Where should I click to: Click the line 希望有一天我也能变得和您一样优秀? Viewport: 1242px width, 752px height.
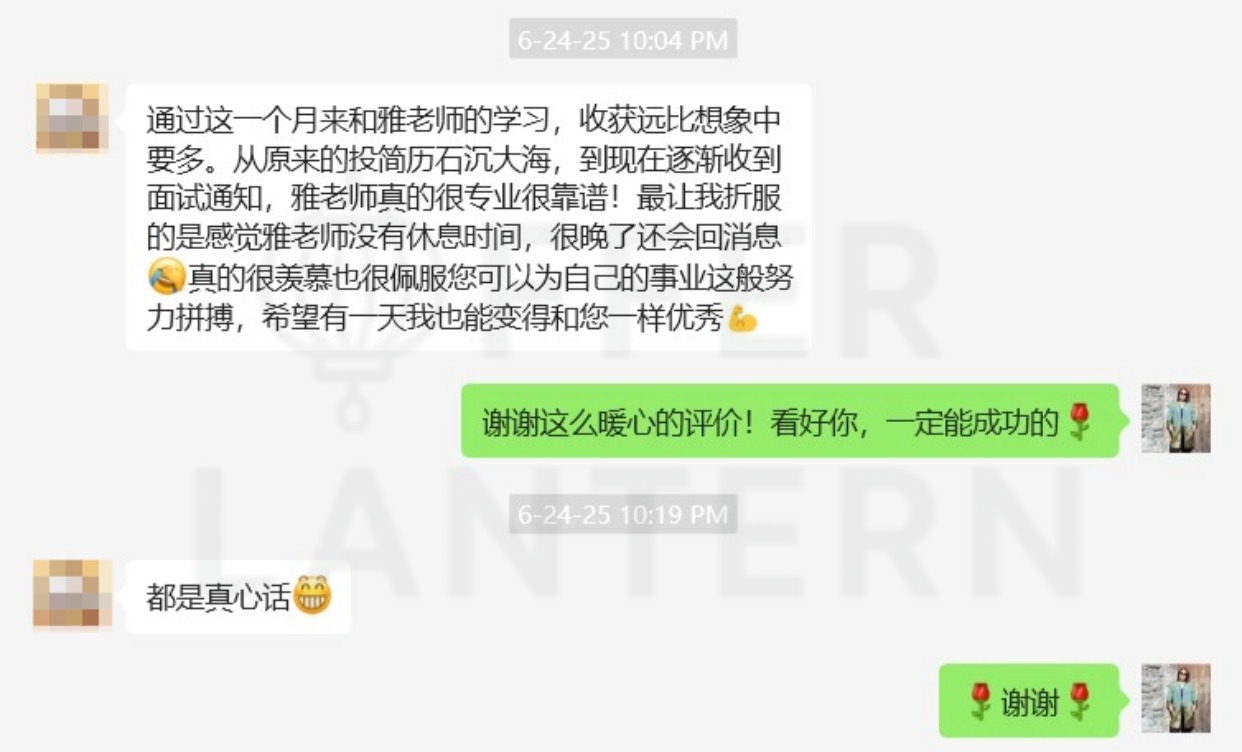click(x=493, y=320)
